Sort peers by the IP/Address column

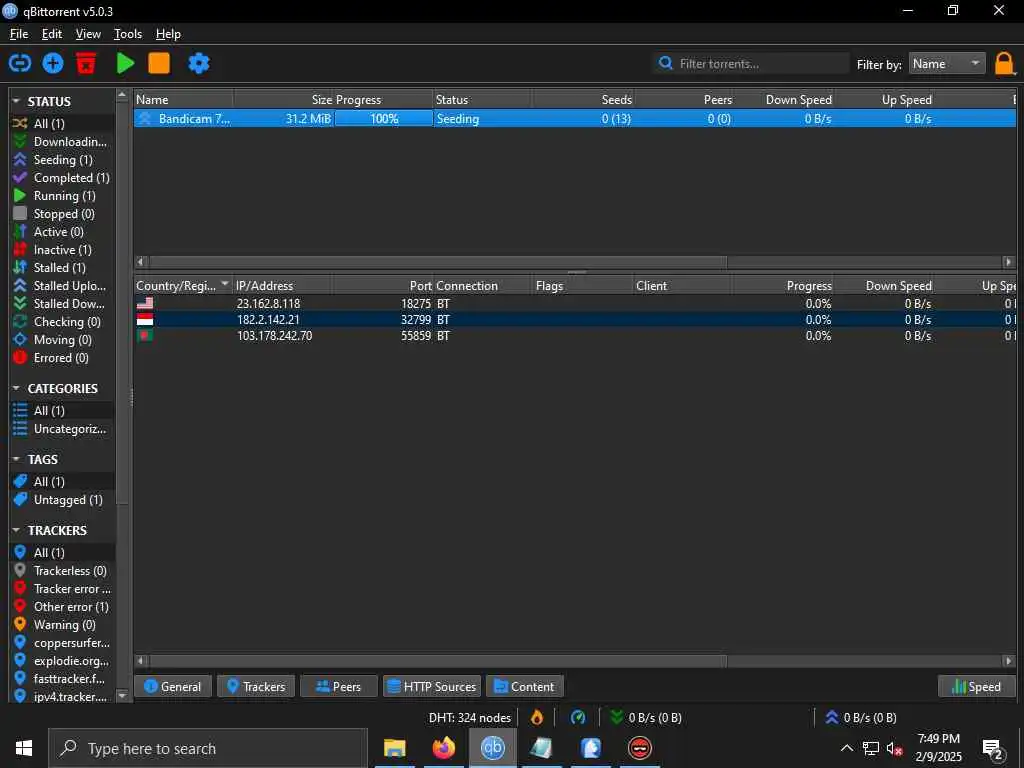point(283,285)
